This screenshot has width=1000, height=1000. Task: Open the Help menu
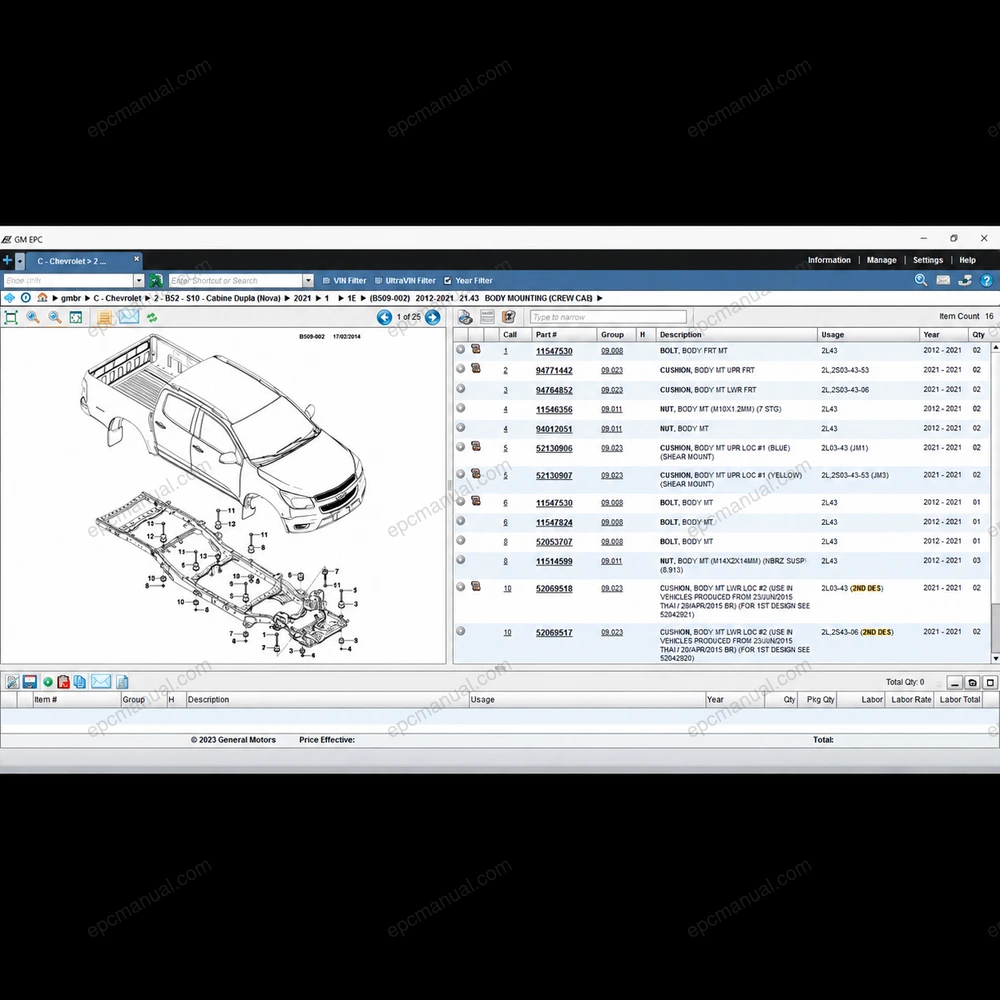point(967,260)
